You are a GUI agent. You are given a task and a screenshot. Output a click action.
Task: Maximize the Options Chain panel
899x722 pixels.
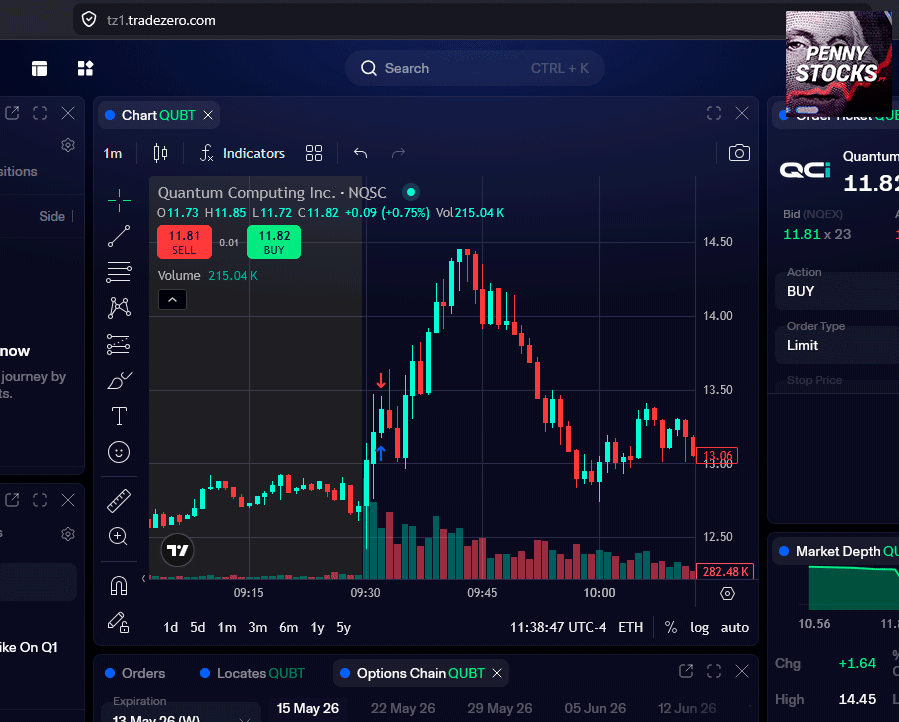(714, 671)
